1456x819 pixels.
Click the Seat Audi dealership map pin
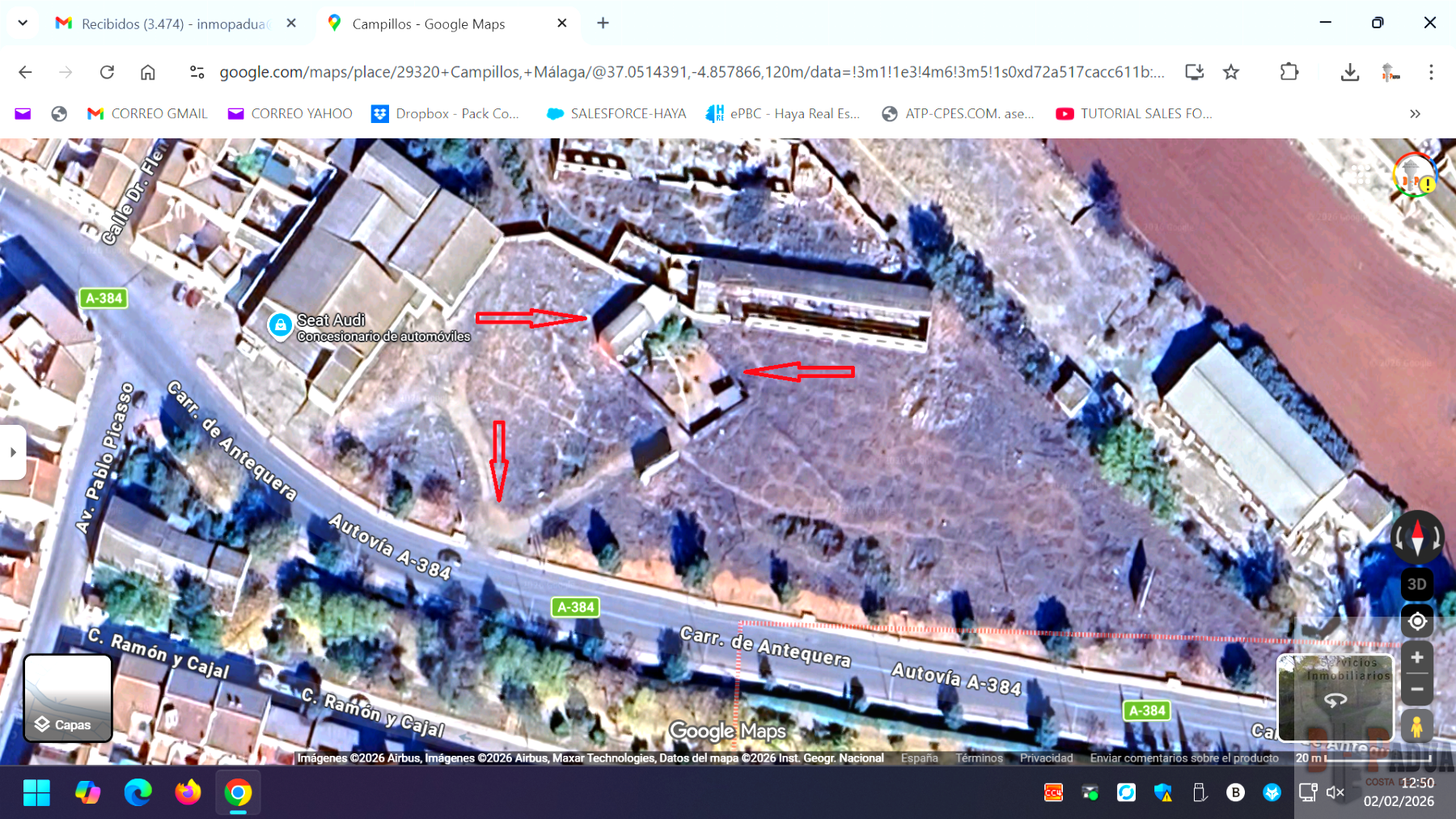(x=280, y=325)
